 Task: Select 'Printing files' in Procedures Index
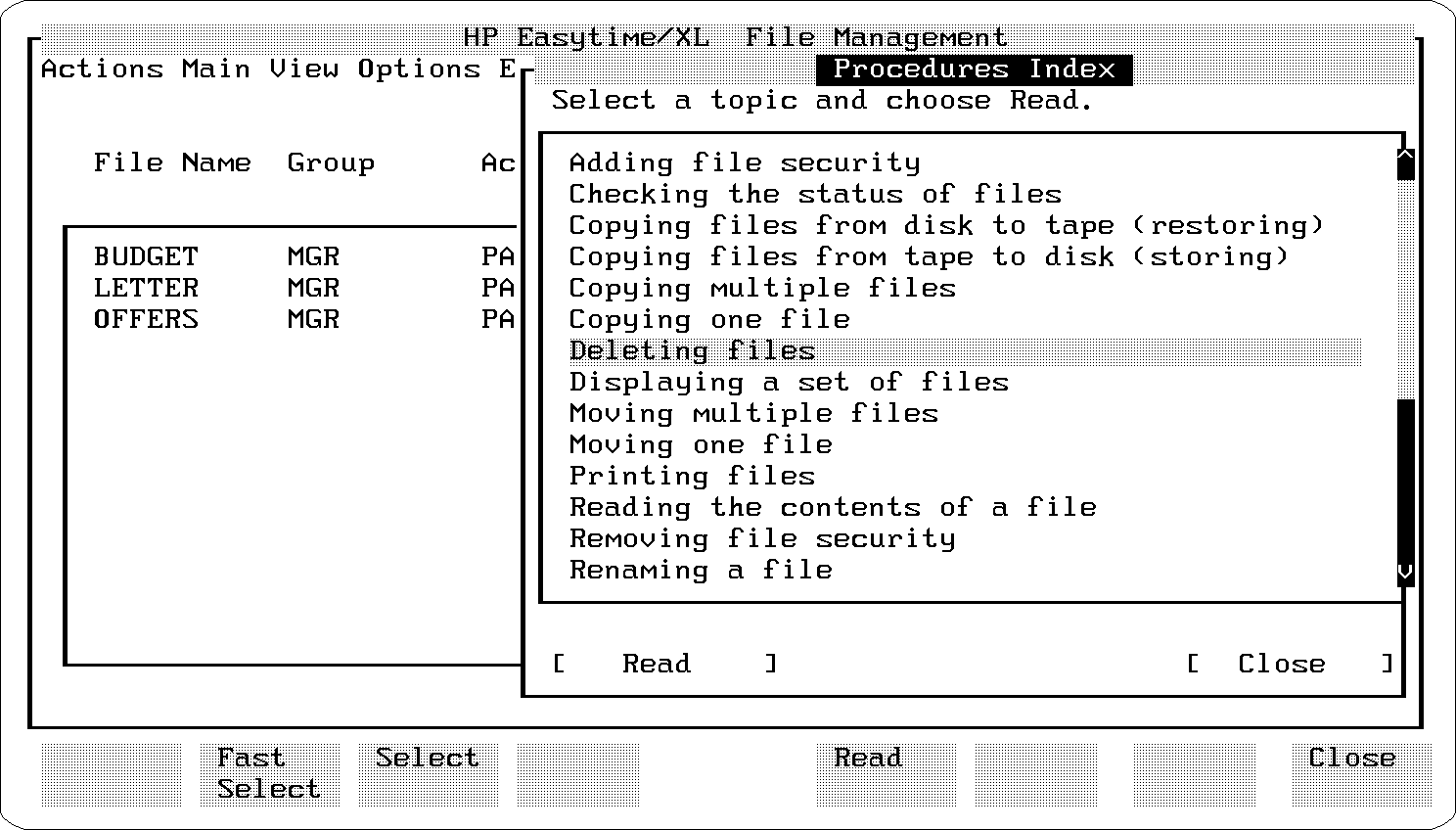(x=692, y=476)
